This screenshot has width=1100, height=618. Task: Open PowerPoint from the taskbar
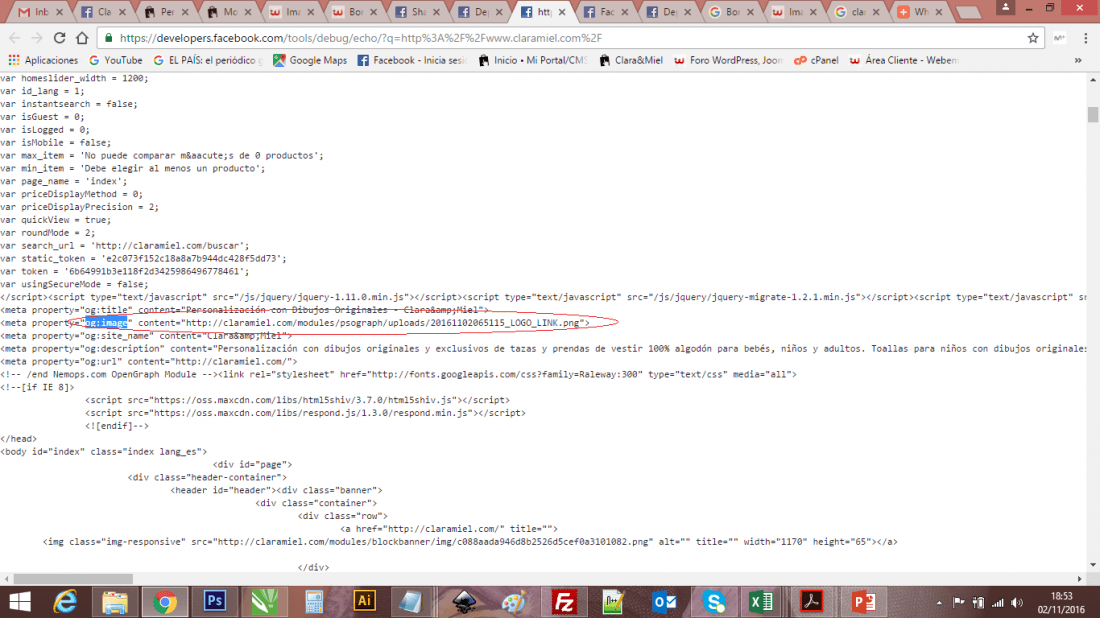click(x=864, y=602)
